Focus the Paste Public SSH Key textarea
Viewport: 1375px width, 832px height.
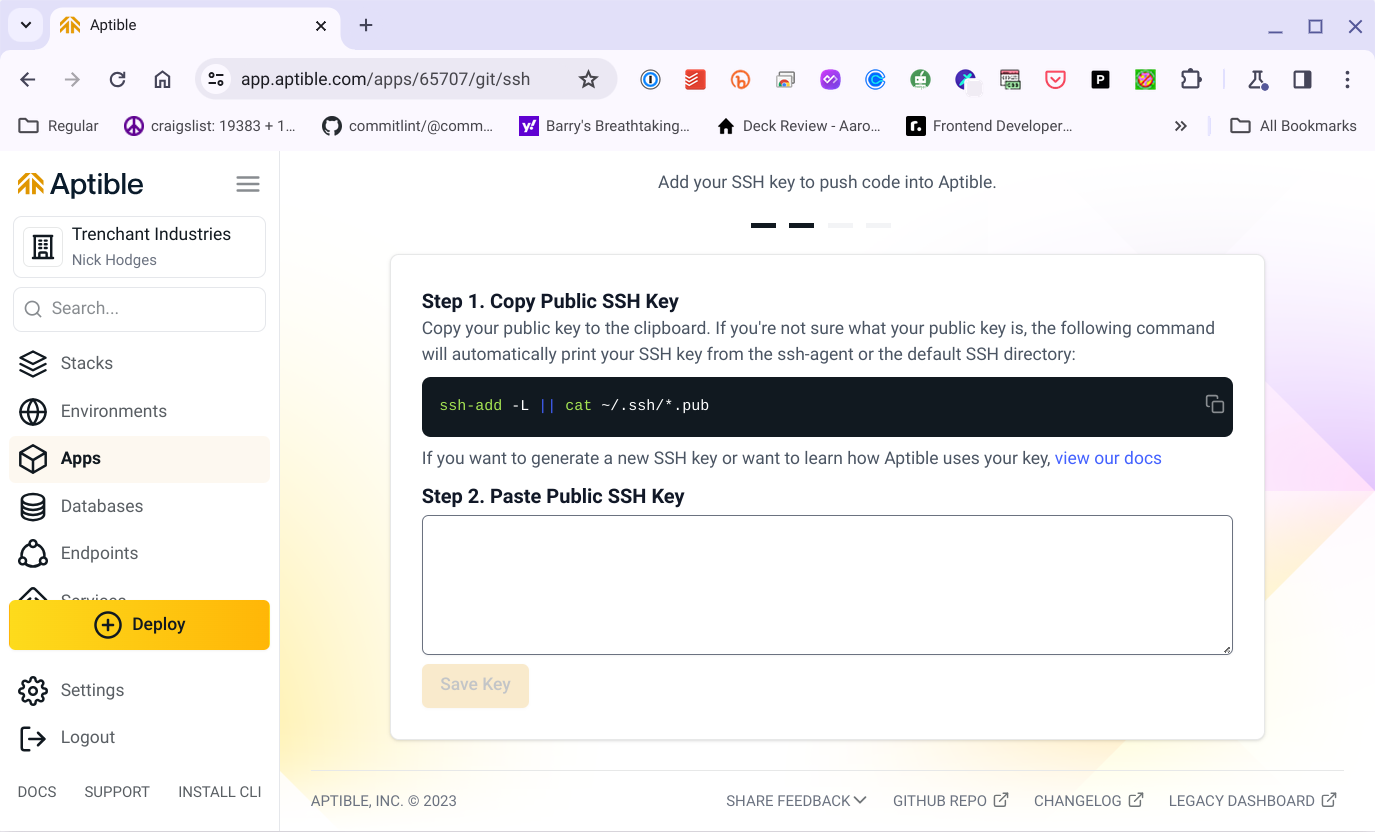point(827,585)
